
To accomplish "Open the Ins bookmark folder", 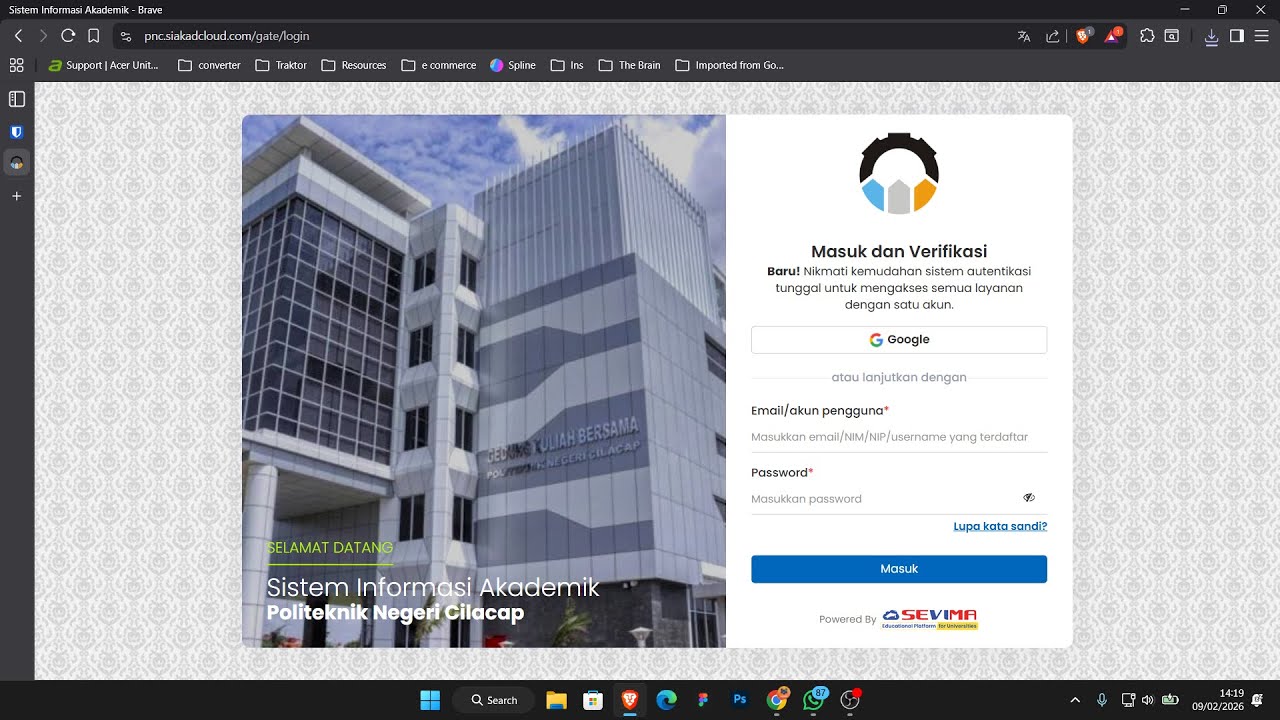I will [x=567, y=65].
